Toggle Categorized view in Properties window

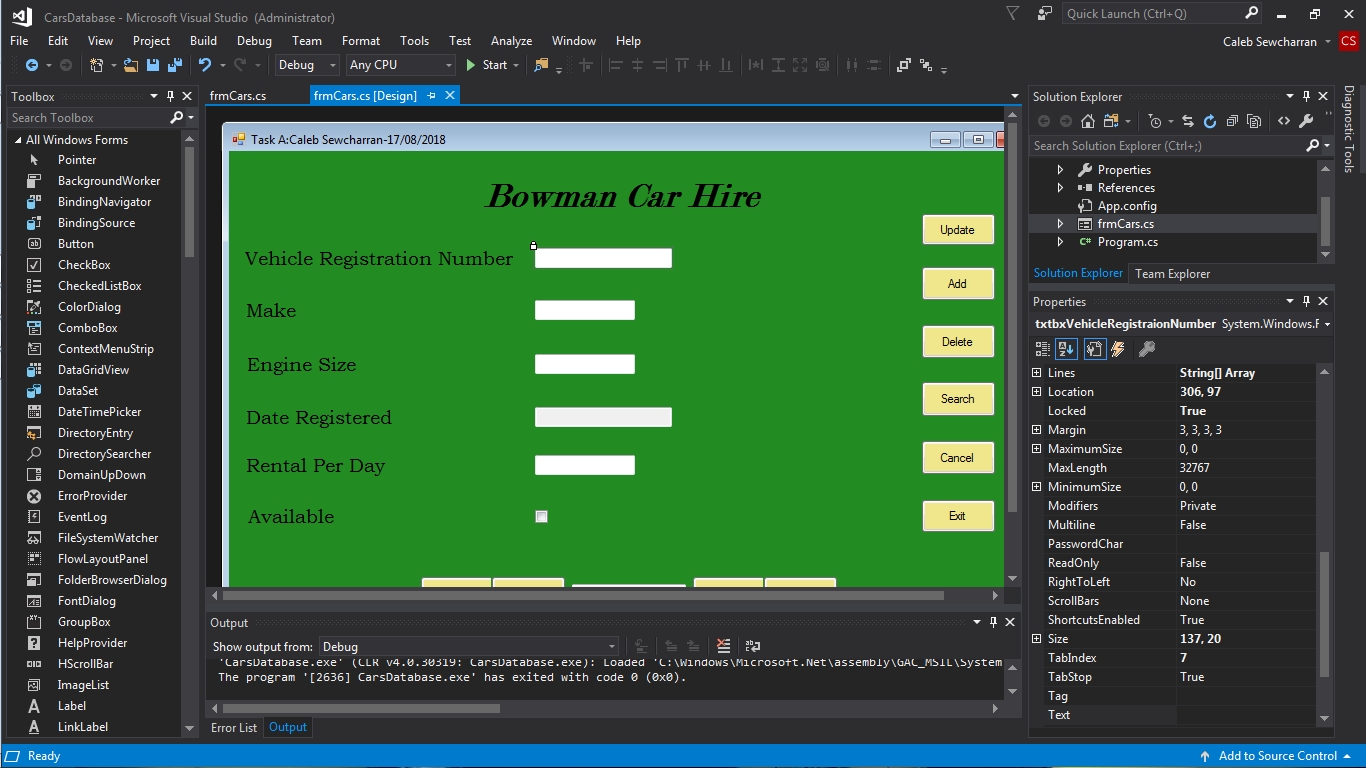point(1042,349)
